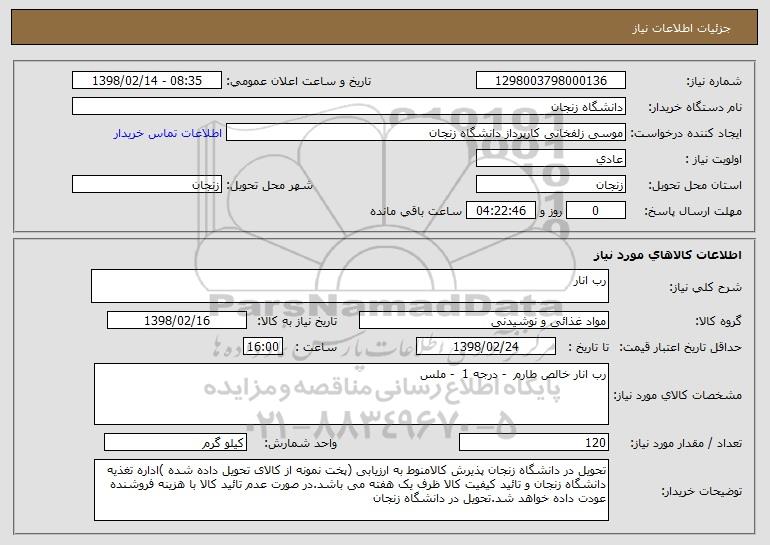Click the label ایجاد کننده درخواست
Viewport: 770px width, 545px height.
(686, 133)
